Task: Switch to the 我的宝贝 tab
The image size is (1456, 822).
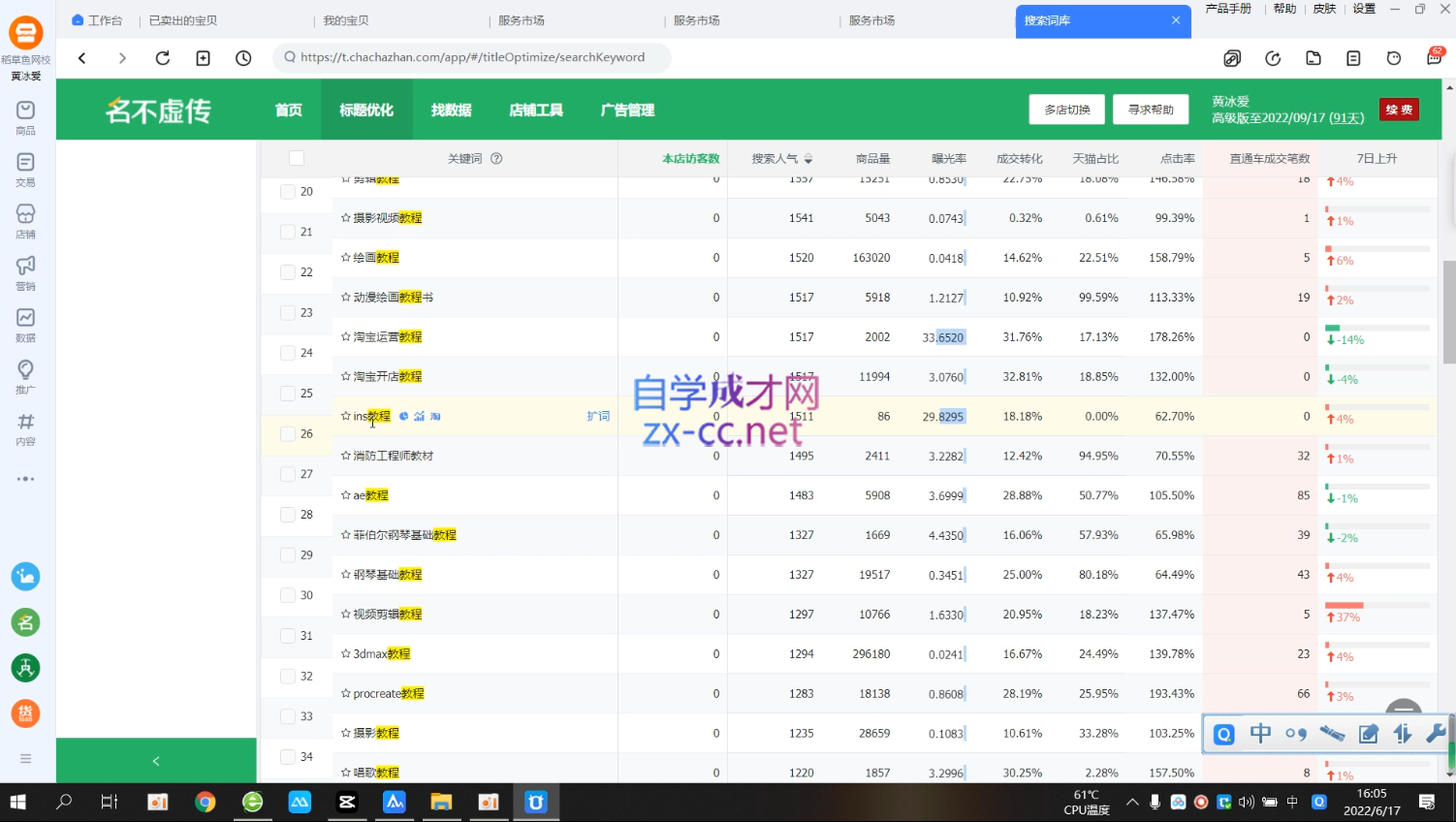Action: [346, 20]
